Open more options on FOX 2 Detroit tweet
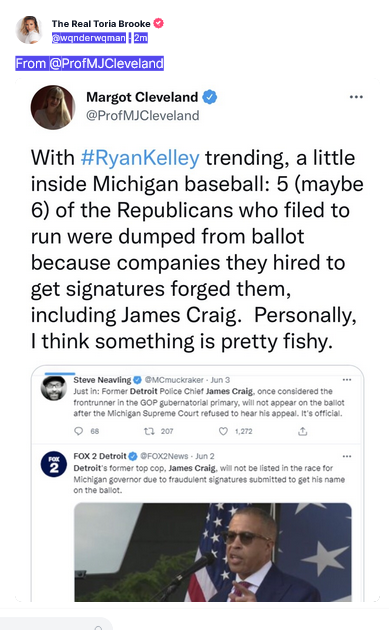Viewport: 389px width, 630px height. [347, 456]
